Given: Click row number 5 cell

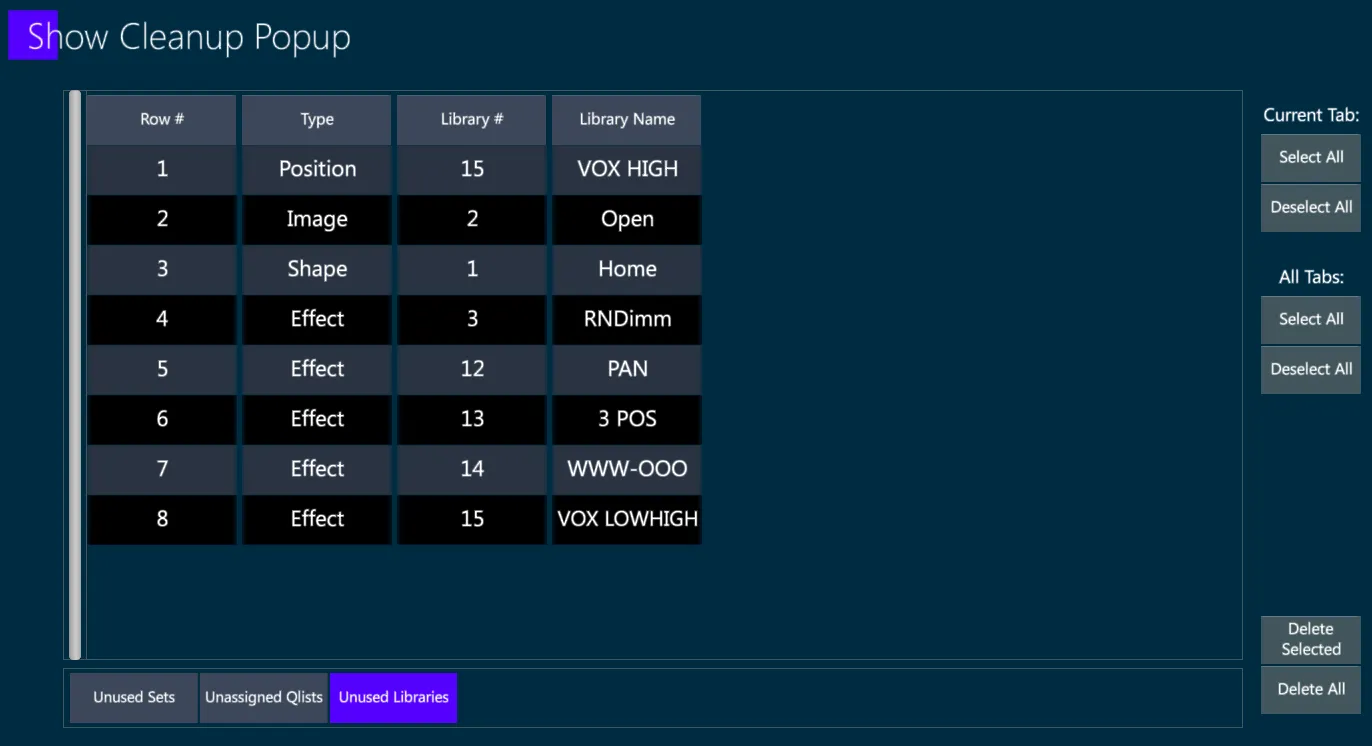Looking at the screenshot, I should pyautogui.click(x=162, y=369).
